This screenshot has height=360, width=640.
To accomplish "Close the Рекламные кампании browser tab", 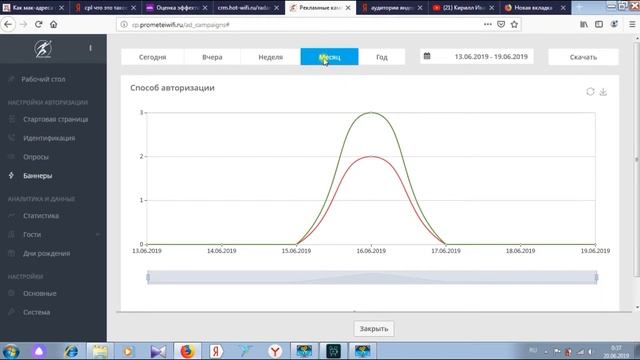I will pos(348,8).
